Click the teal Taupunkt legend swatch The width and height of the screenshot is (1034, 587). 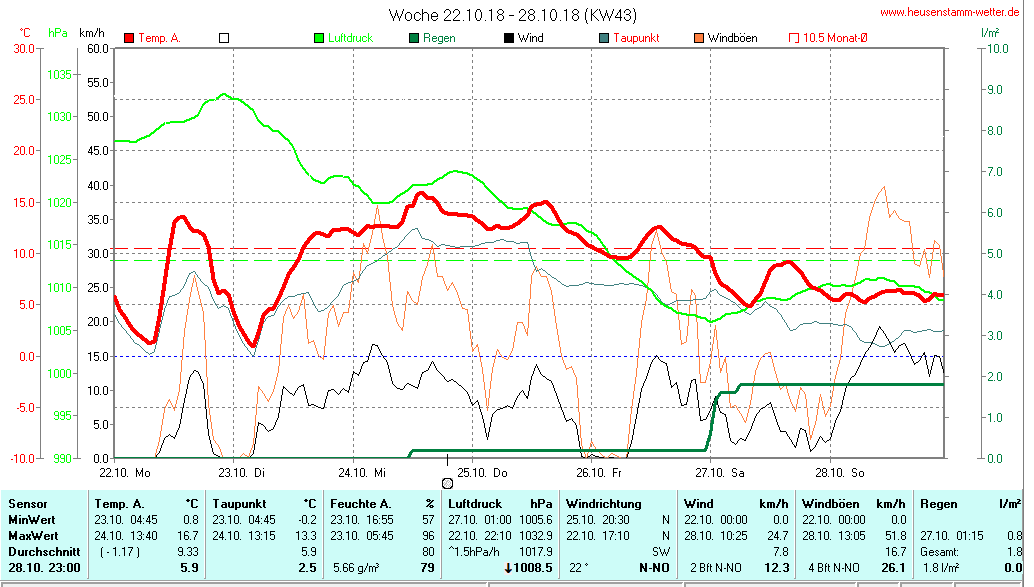point(604,38)
